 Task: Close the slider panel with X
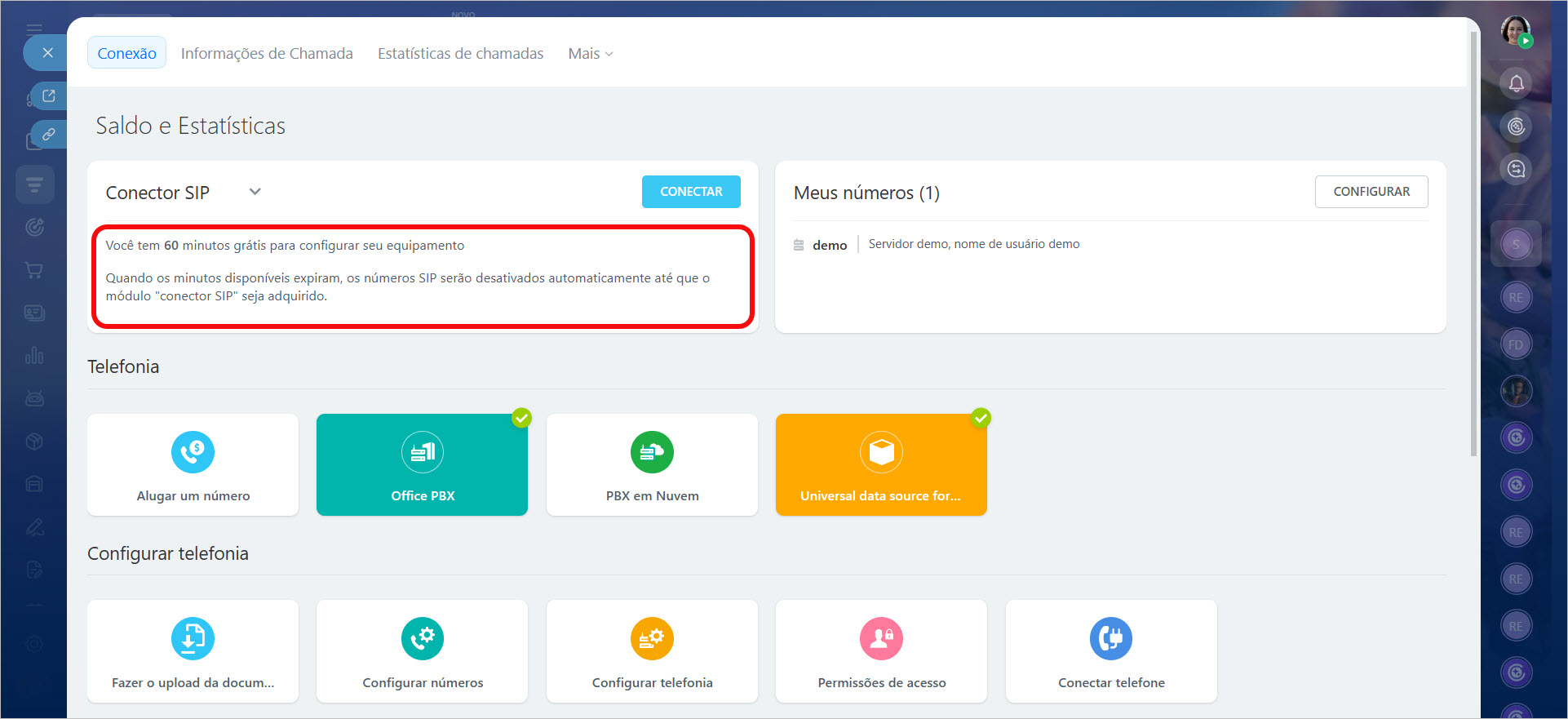click(x=48, y=53)
